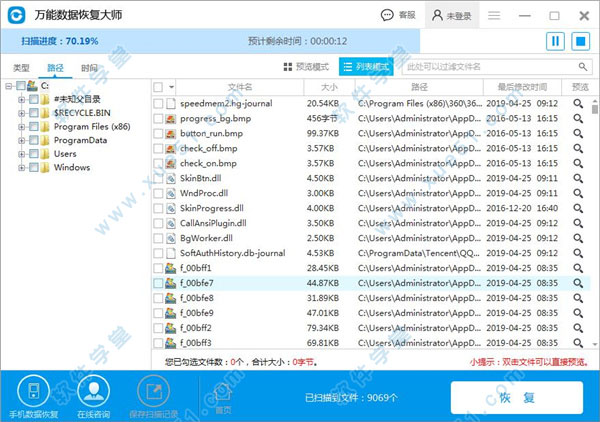Open customer service (客服)
This screenshot has width=600, height=422.
397,15
